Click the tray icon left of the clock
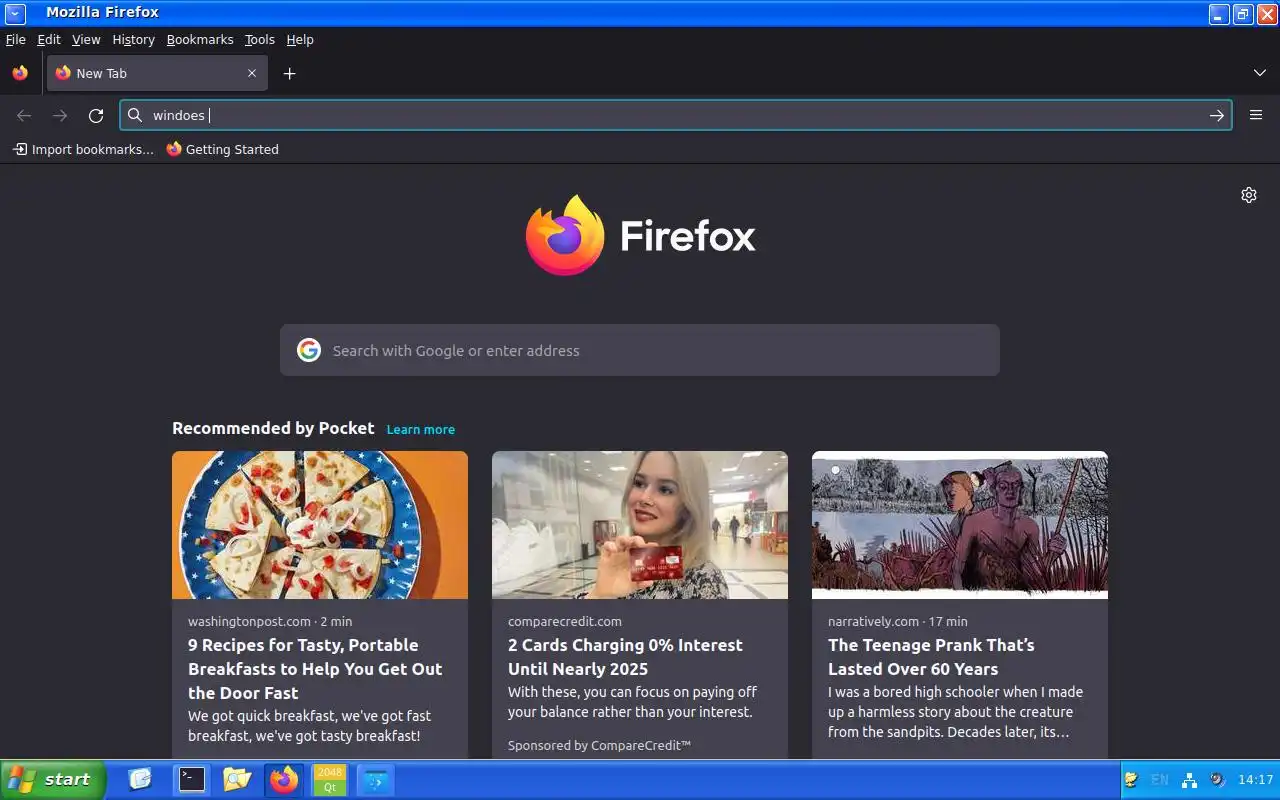 [1217, 779]
